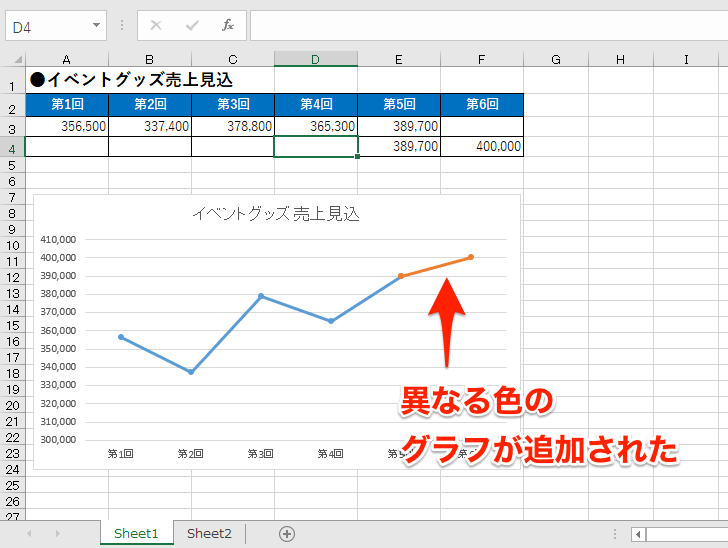Click the fill handle of cell D4
Screen dimensions: 728x548
pyautogui.click(x=357, y=157)
